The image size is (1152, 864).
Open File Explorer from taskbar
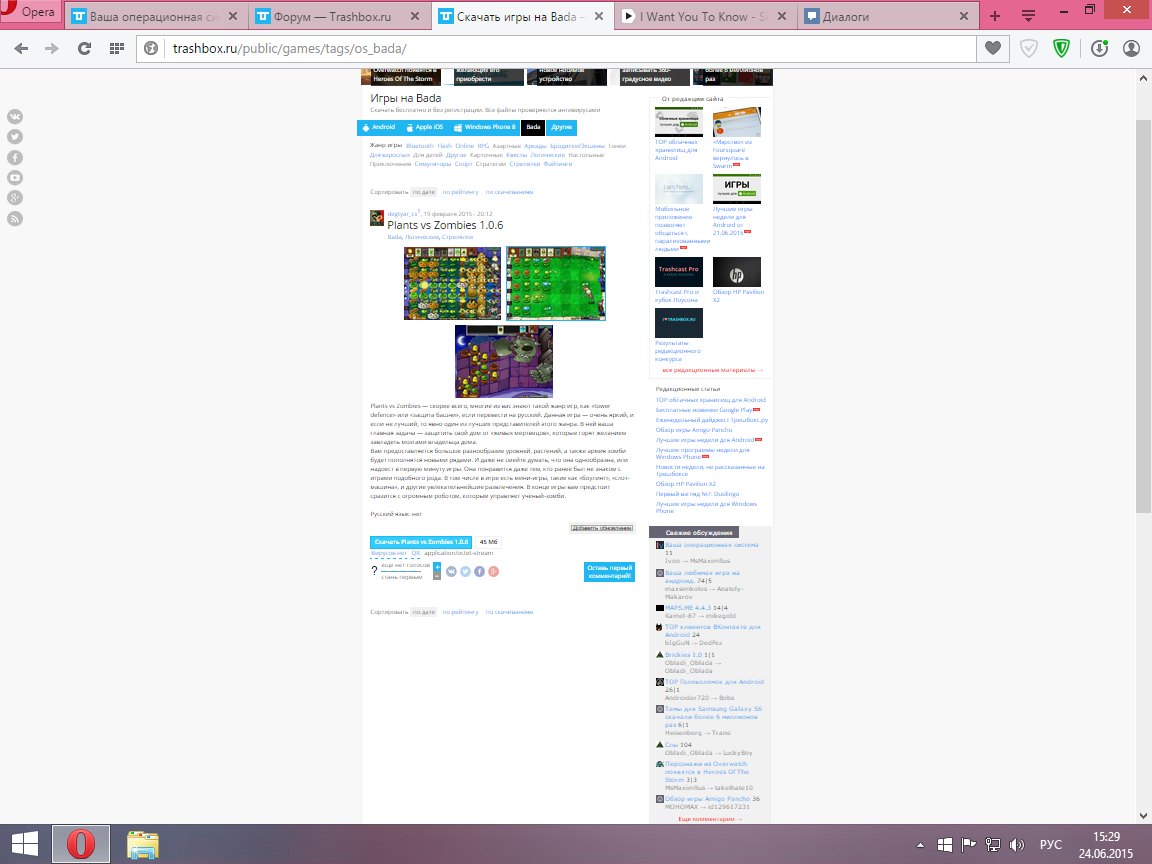(143, 844)
